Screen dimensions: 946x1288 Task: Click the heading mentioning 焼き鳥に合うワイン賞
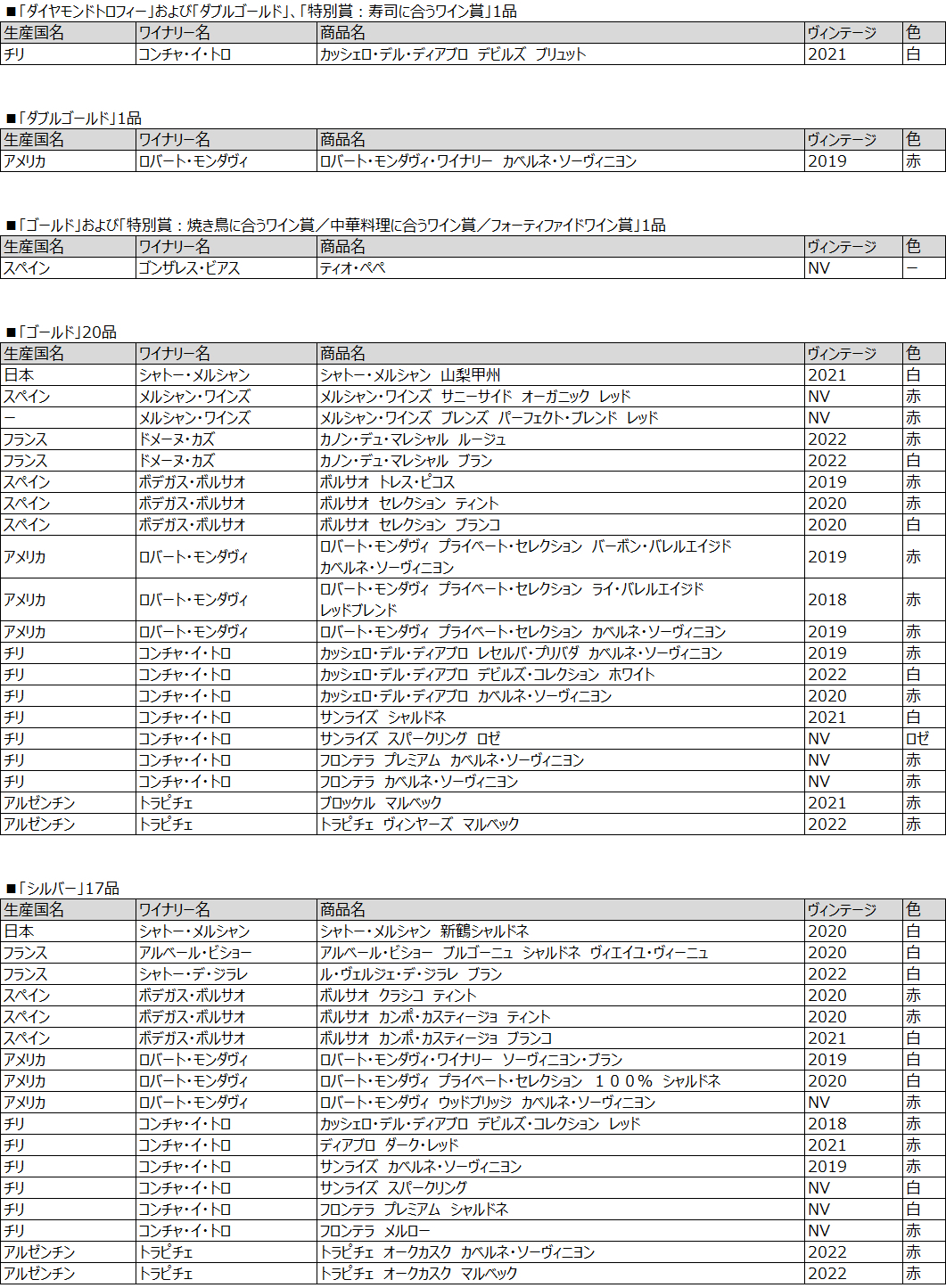[335, 226]
